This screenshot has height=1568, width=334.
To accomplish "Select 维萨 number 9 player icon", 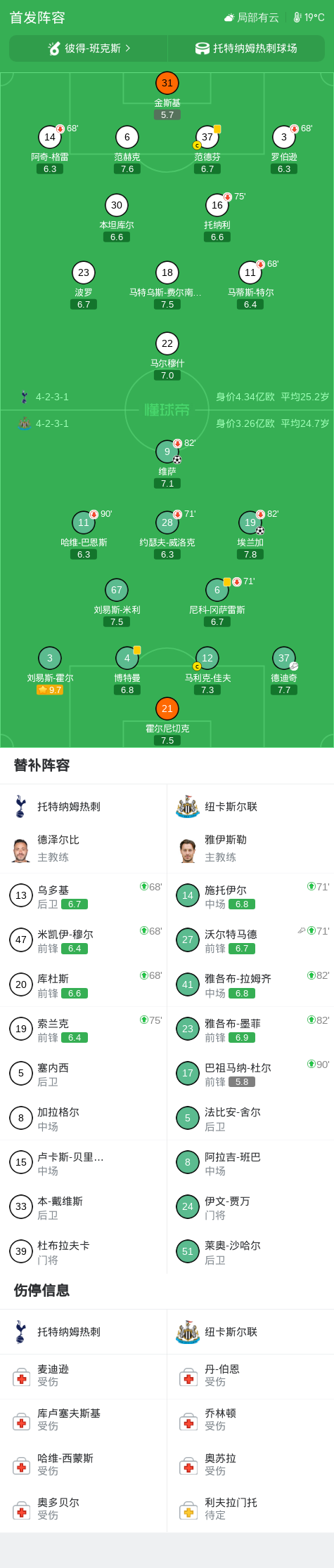I will tap(167, 452).
